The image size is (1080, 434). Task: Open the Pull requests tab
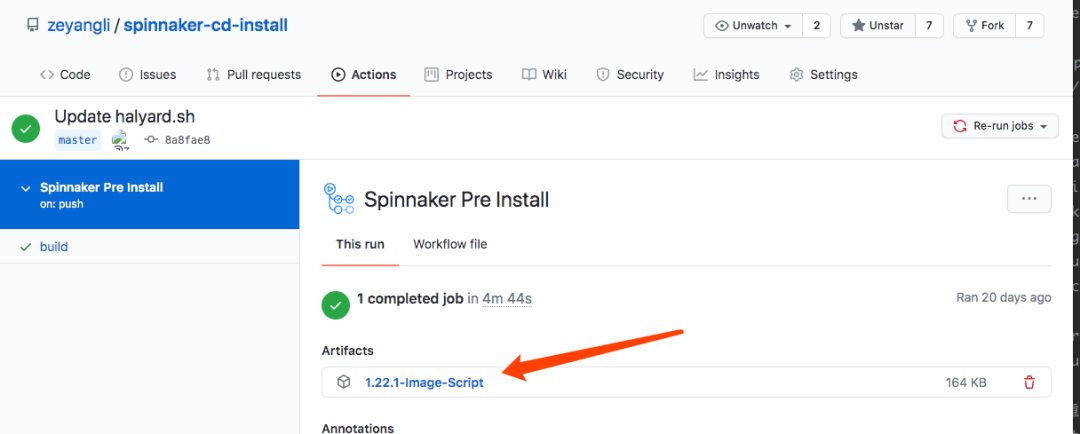(x=253, y=74)
